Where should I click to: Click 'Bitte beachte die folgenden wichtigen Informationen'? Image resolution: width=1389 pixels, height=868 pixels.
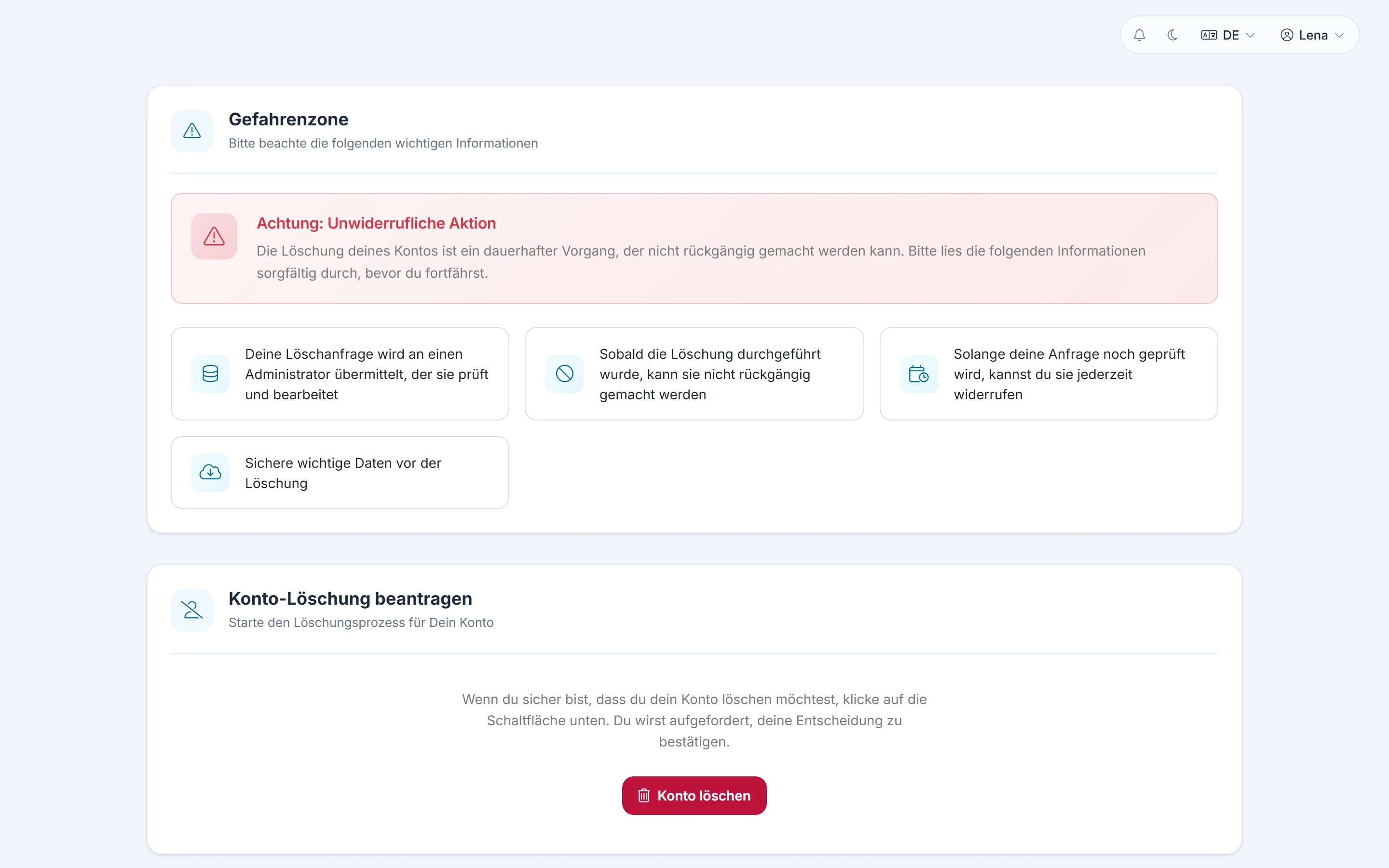point(383,143)
